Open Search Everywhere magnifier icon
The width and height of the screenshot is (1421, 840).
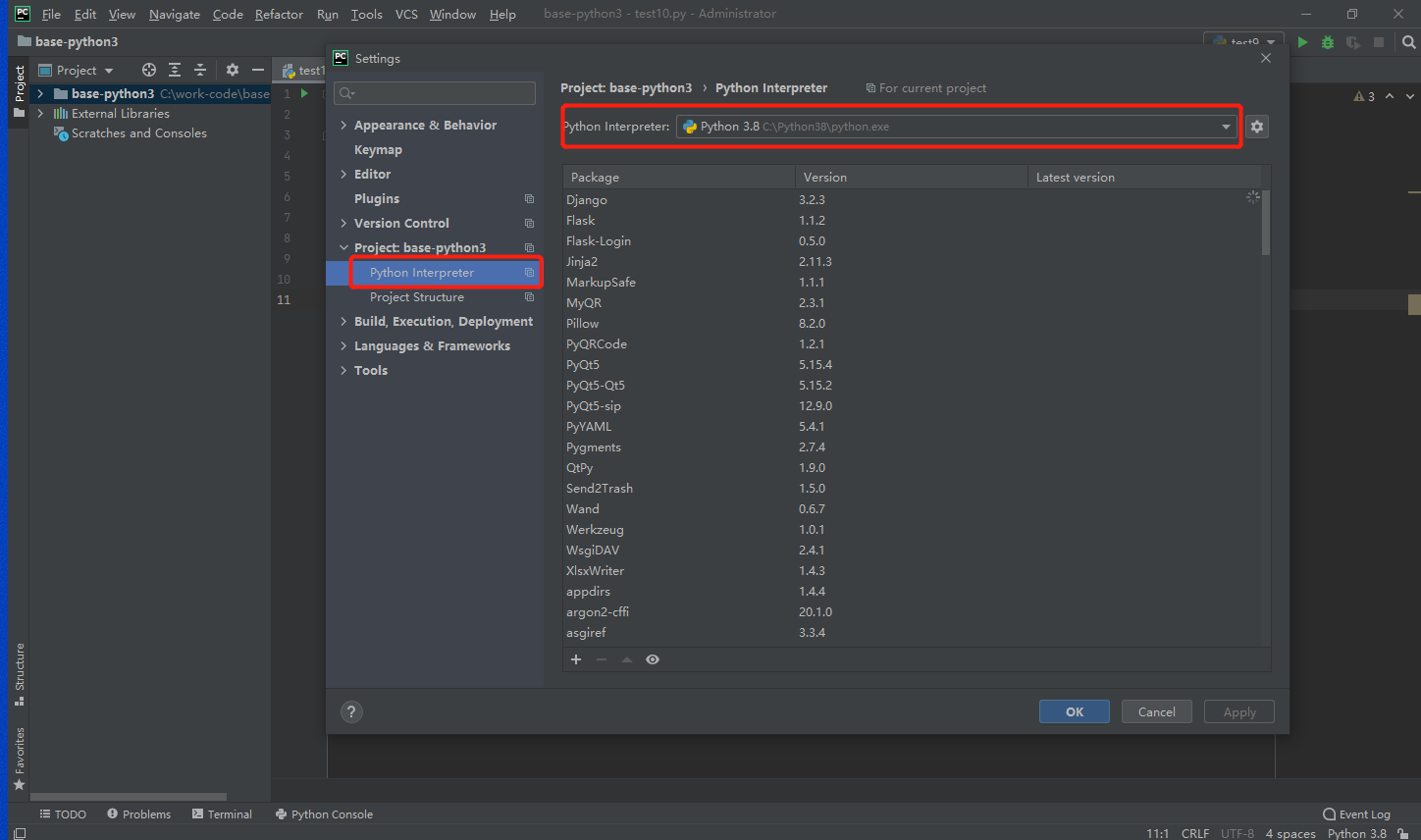point(1409,42)
